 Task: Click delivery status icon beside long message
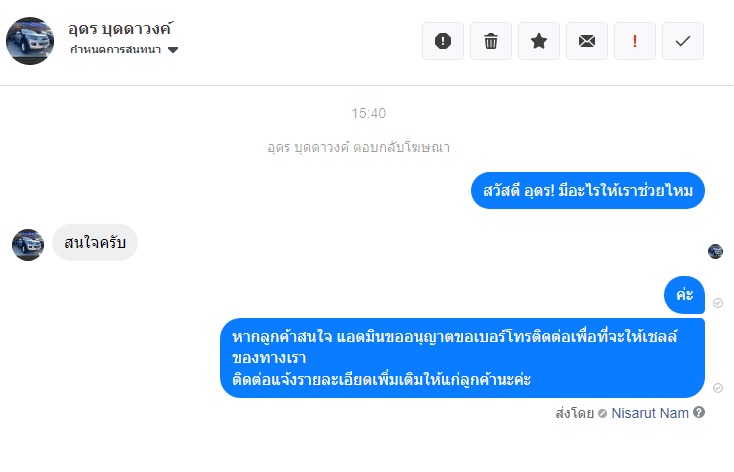[x=717, y=387]
